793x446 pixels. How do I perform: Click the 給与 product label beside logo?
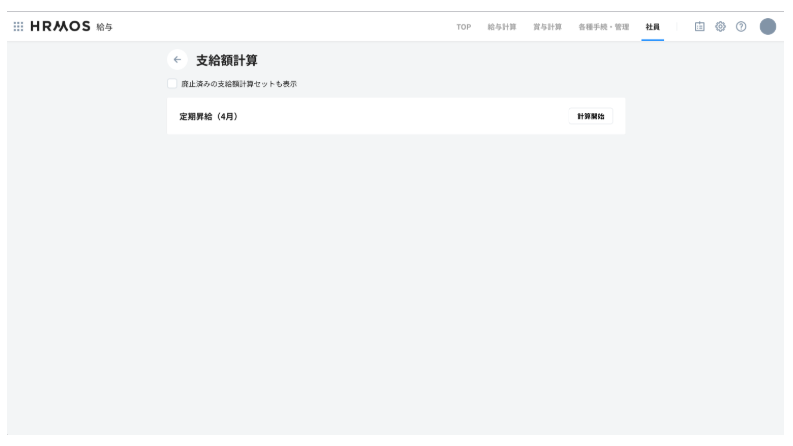(104, 26)
